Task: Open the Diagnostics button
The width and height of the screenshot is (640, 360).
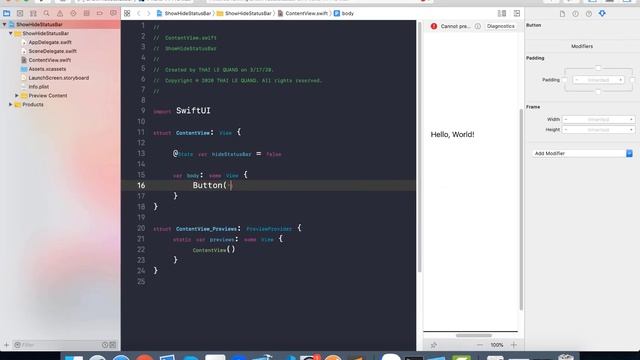Action: click(500, 26)
